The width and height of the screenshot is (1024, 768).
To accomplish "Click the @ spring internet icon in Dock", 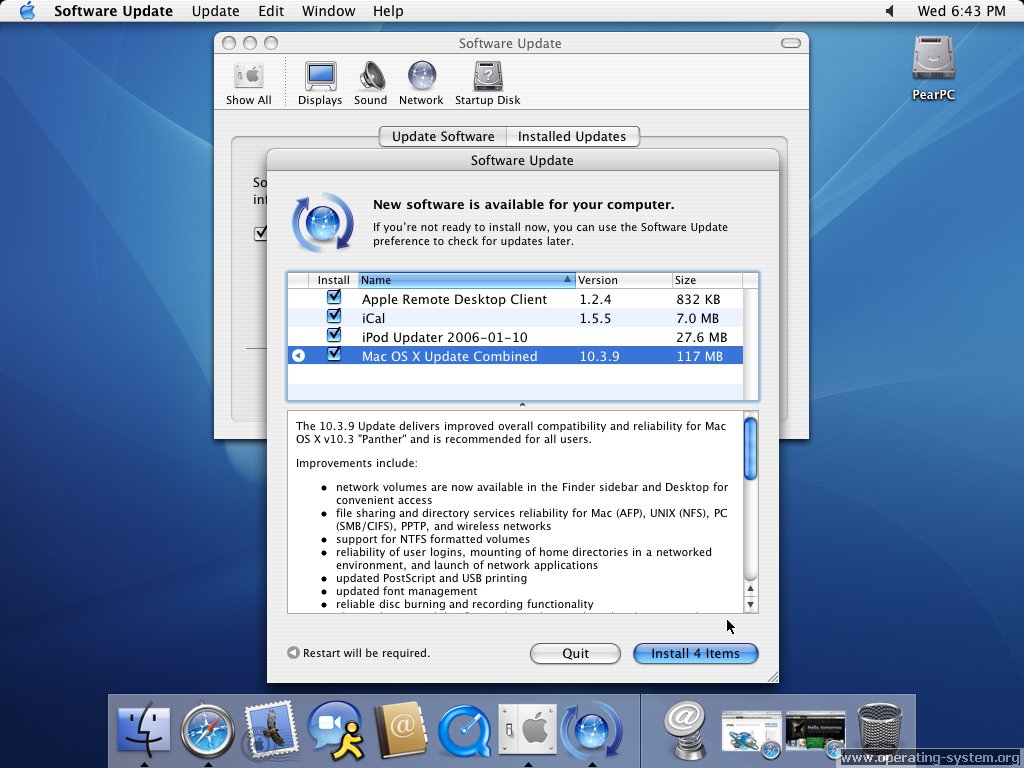I will [684, 729].
